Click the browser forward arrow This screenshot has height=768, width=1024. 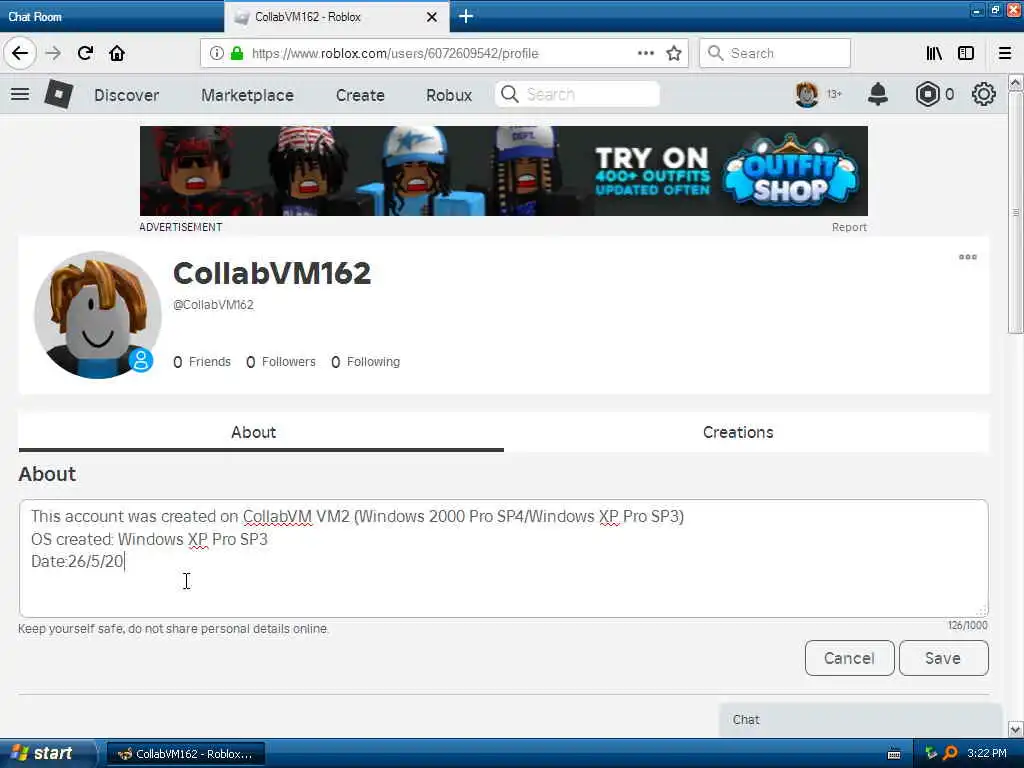[x=54, y=53]
